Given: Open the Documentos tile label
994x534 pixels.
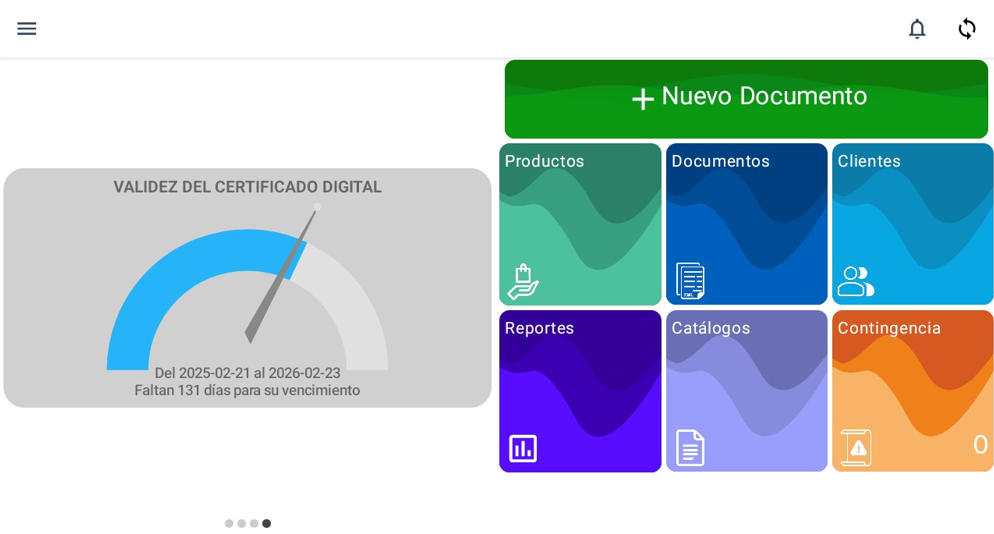Looking at the screenshot, I should point(720,161).
